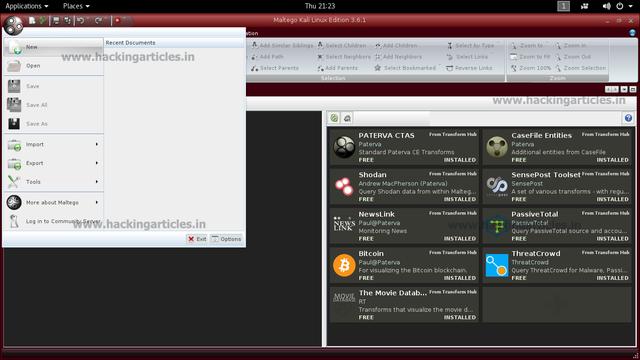The width and height of the screenshot is (640, 360).
Task: Expand the Tools submenu arrow
Action: pos(97,182)
